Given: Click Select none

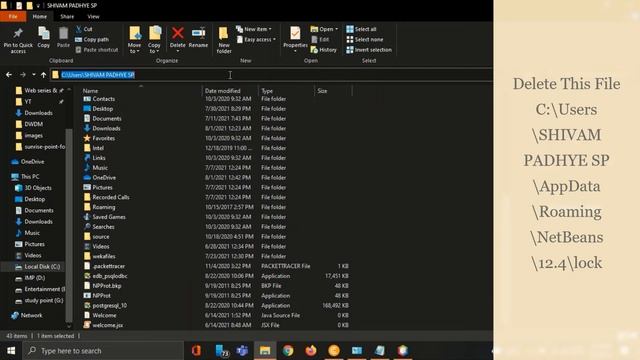Looking at the screenshot, I should 364,40.
